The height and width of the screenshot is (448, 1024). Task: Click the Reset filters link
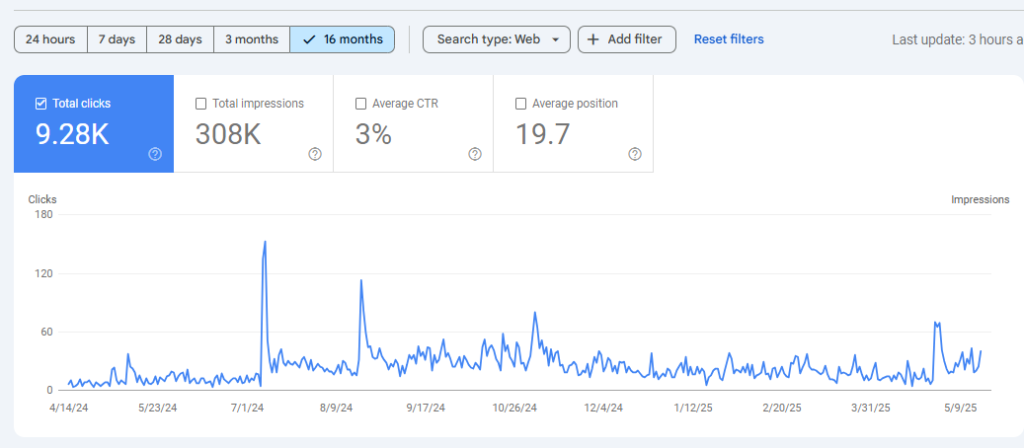[729, 39]
